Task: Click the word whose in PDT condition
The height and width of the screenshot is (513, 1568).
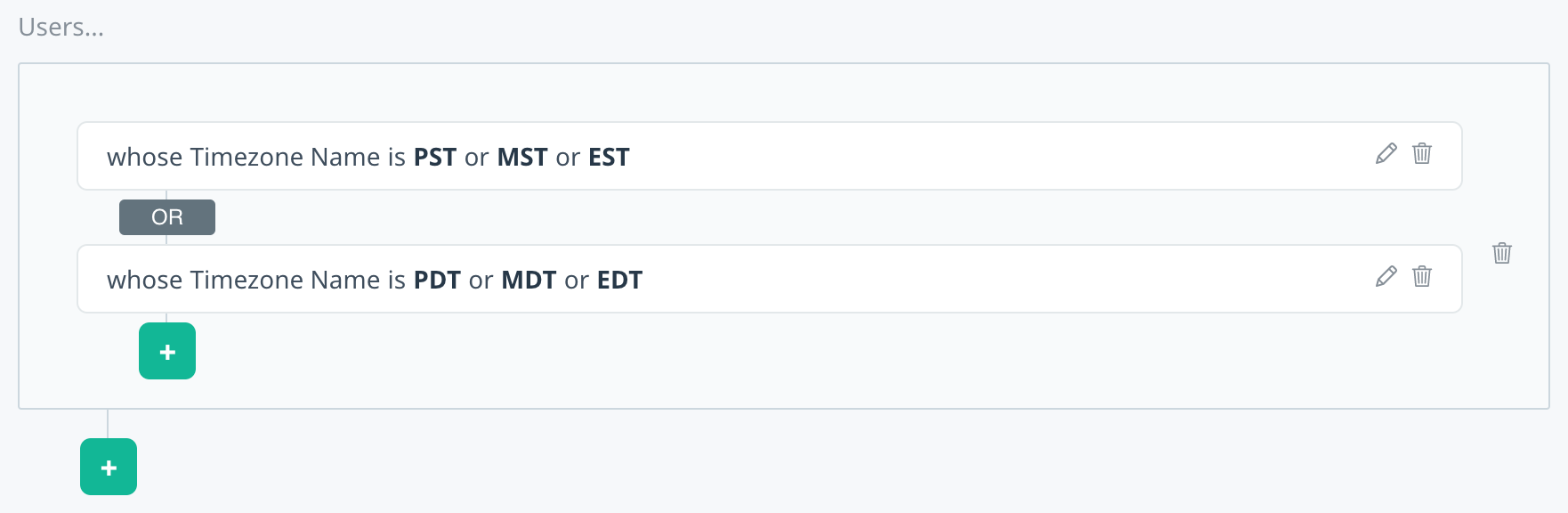Action: [144, 281]
